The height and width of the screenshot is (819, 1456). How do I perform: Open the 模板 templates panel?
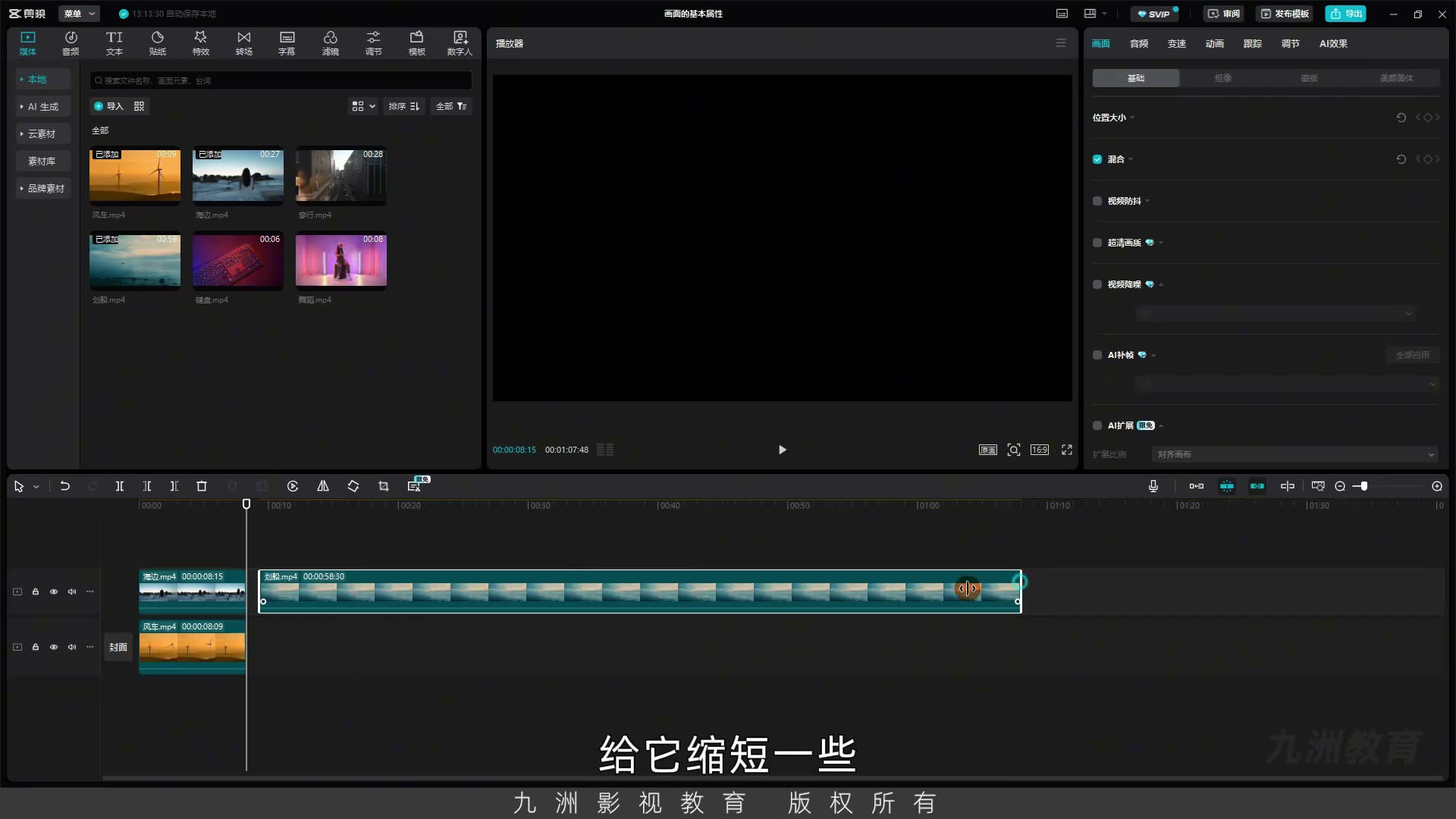pos(417,43)
